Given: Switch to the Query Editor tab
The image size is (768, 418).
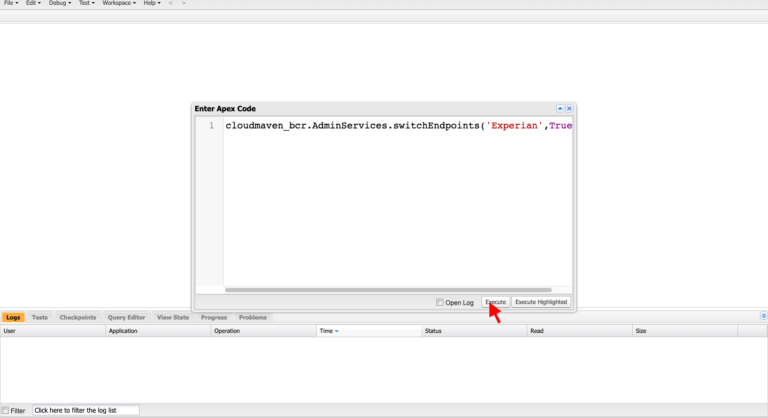Looking at the screenshot, I should point(126,318).
